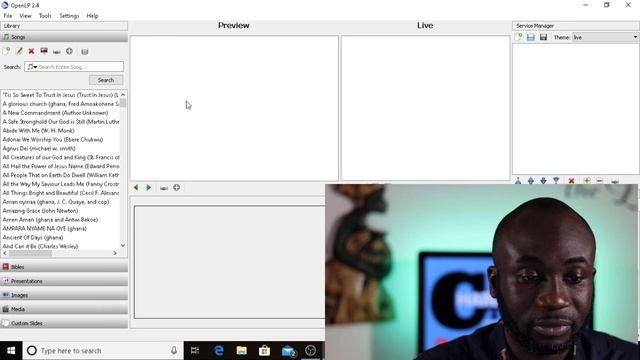Viewport: 640px width, 360px height.
Task: Select song Abide With Me (W. H. Monk)
Action: point(38,131)
